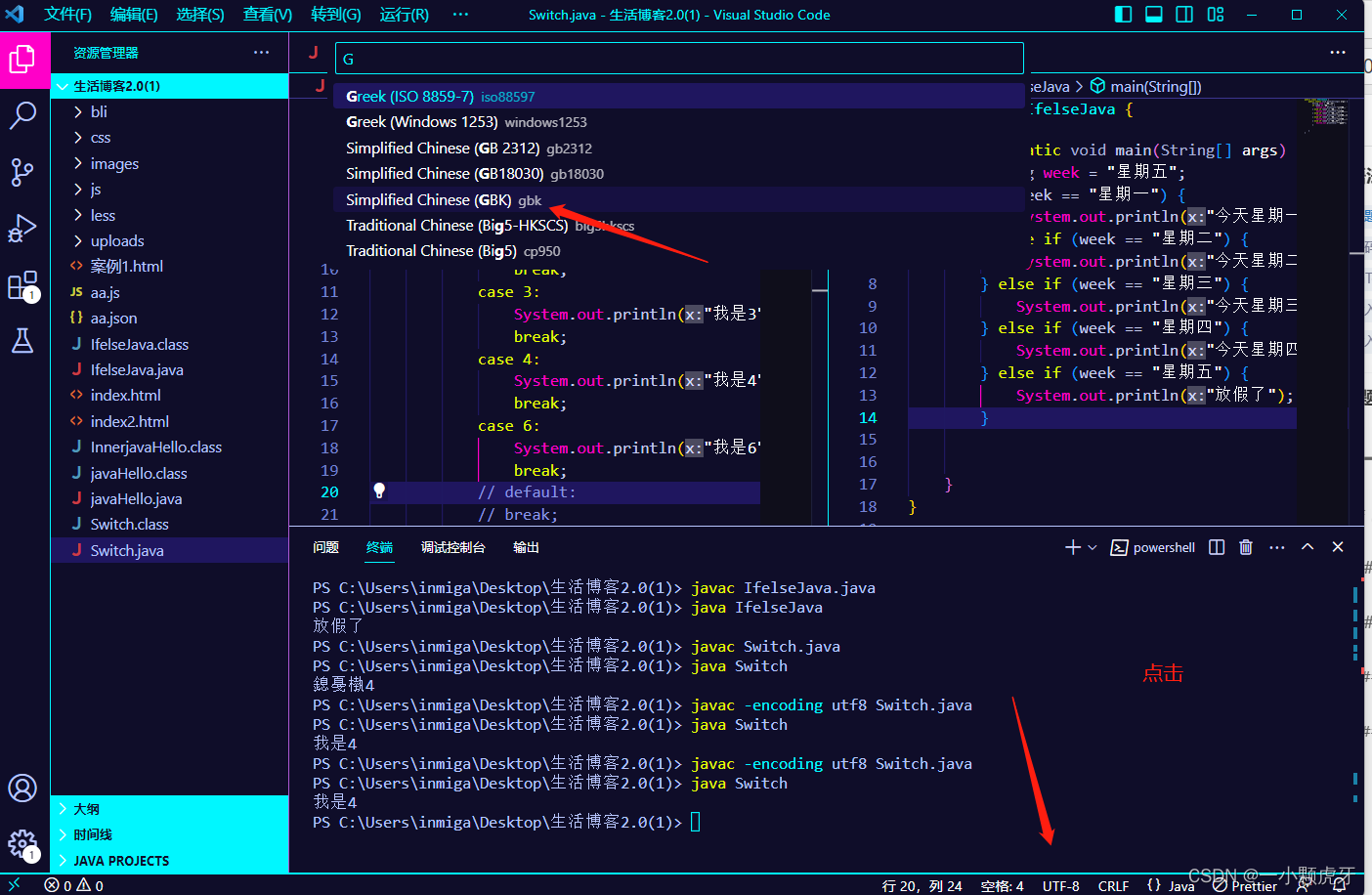This screenshot has width=1372, height=895.
Task: Open the Manage gear settings icon
Action: 22,844
